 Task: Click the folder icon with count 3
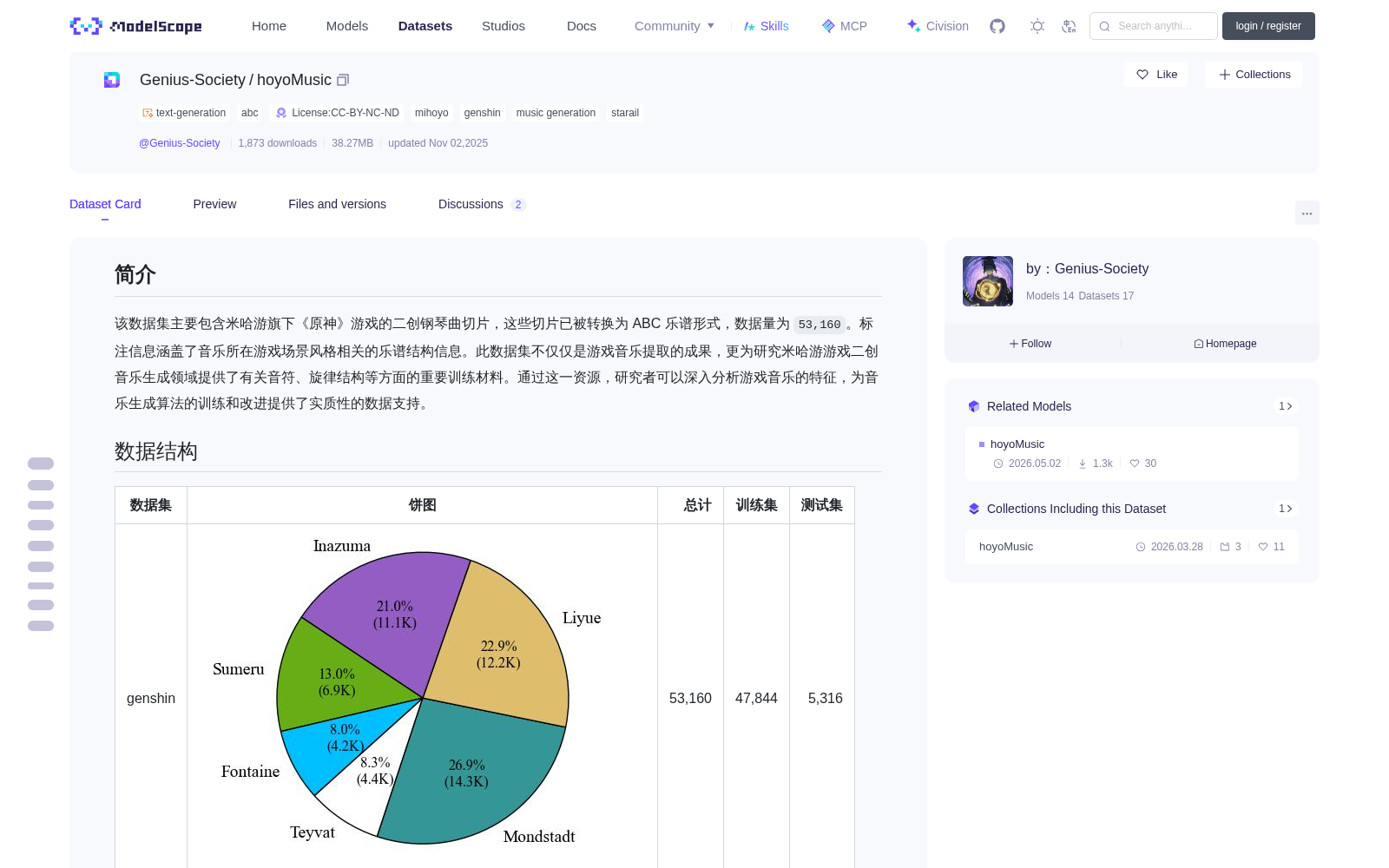tap(1225, 547)
